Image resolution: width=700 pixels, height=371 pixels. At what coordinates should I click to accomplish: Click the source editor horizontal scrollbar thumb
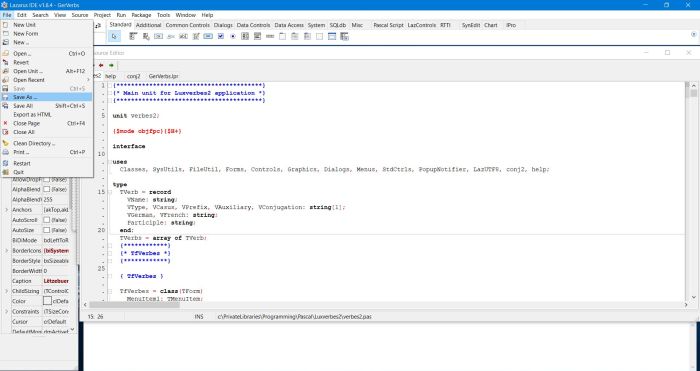pyautogui.click(x=134, y=305)
